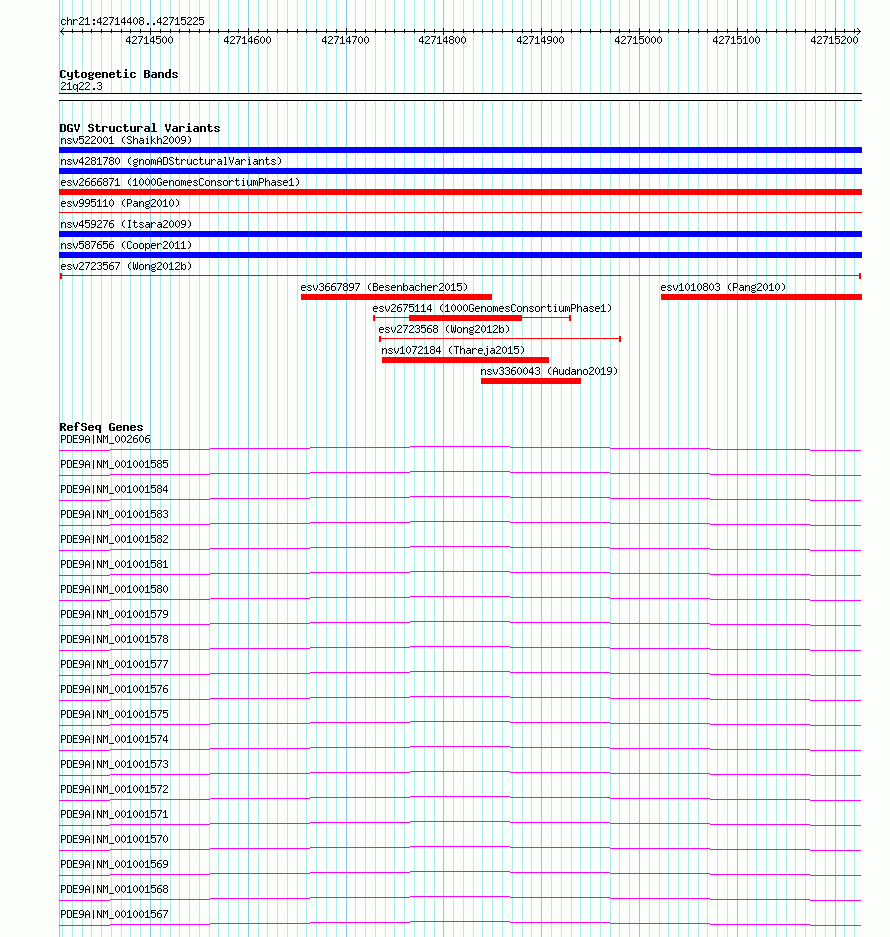Click the 42714800 ruler position label
Image resolution: width=890 pixels, height=937 pixels.
click(x=442, y=40)
